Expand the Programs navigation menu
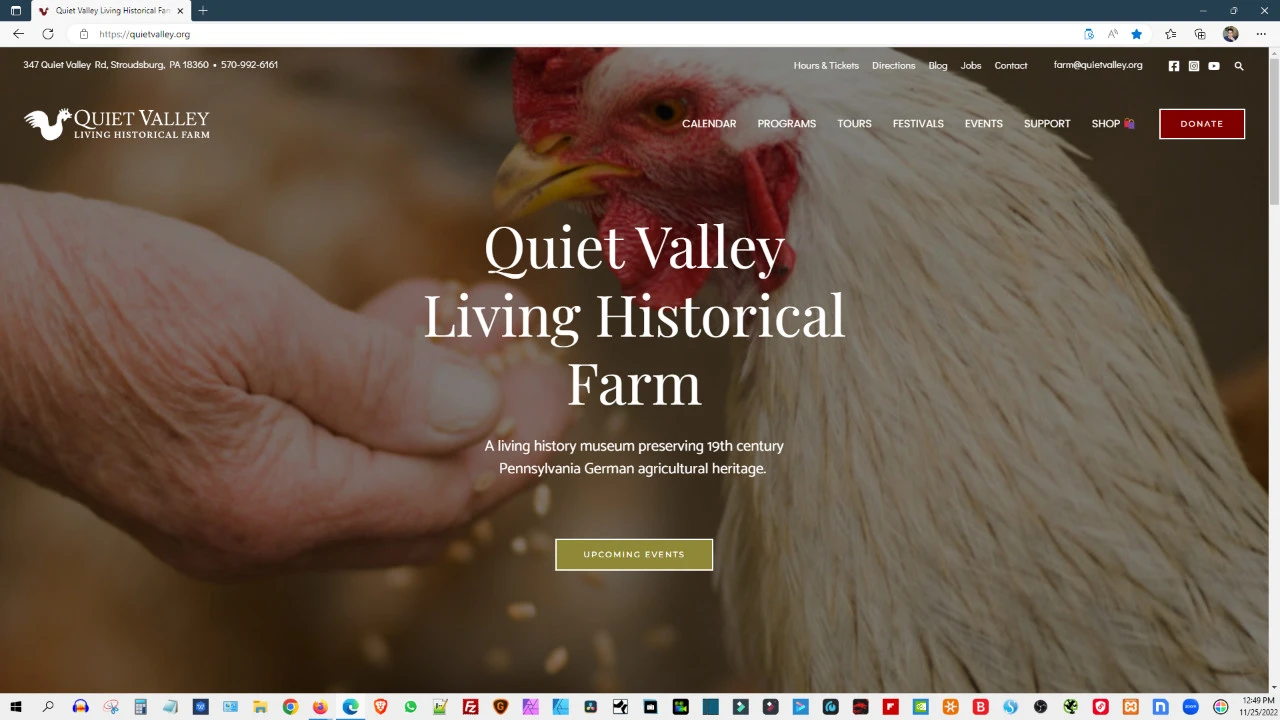The image size is (1280, 720). click(787, 124)
